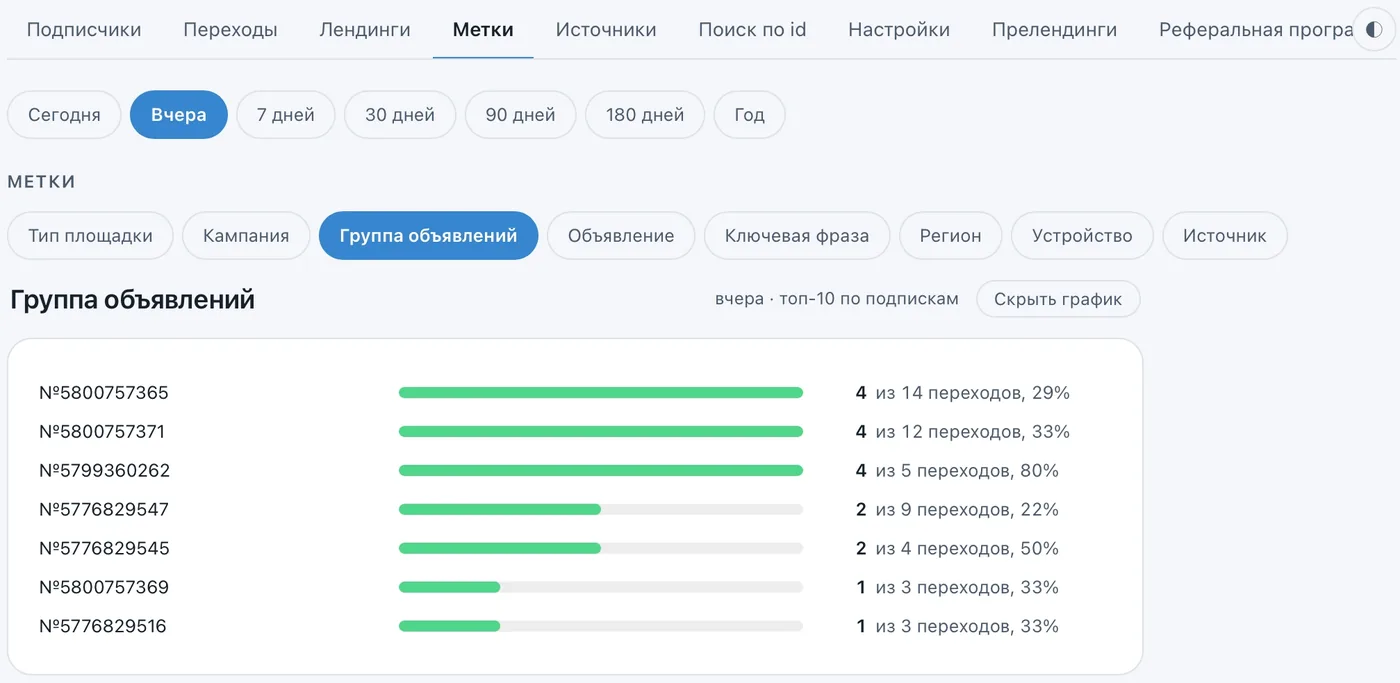Screen dimensions: 1400x683
Task: Show the Регион breakdown
Action: pyautogui.click(x=951, y=236)
